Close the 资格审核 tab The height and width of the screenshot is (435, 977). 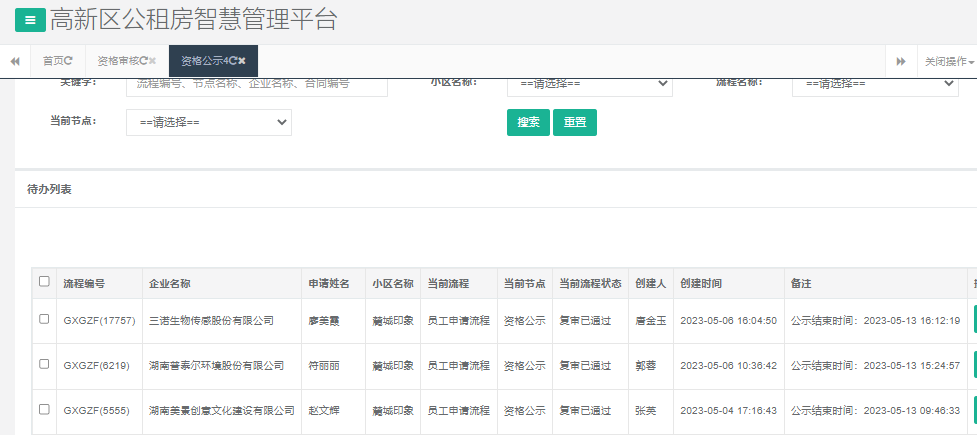[x=153, y=61]
